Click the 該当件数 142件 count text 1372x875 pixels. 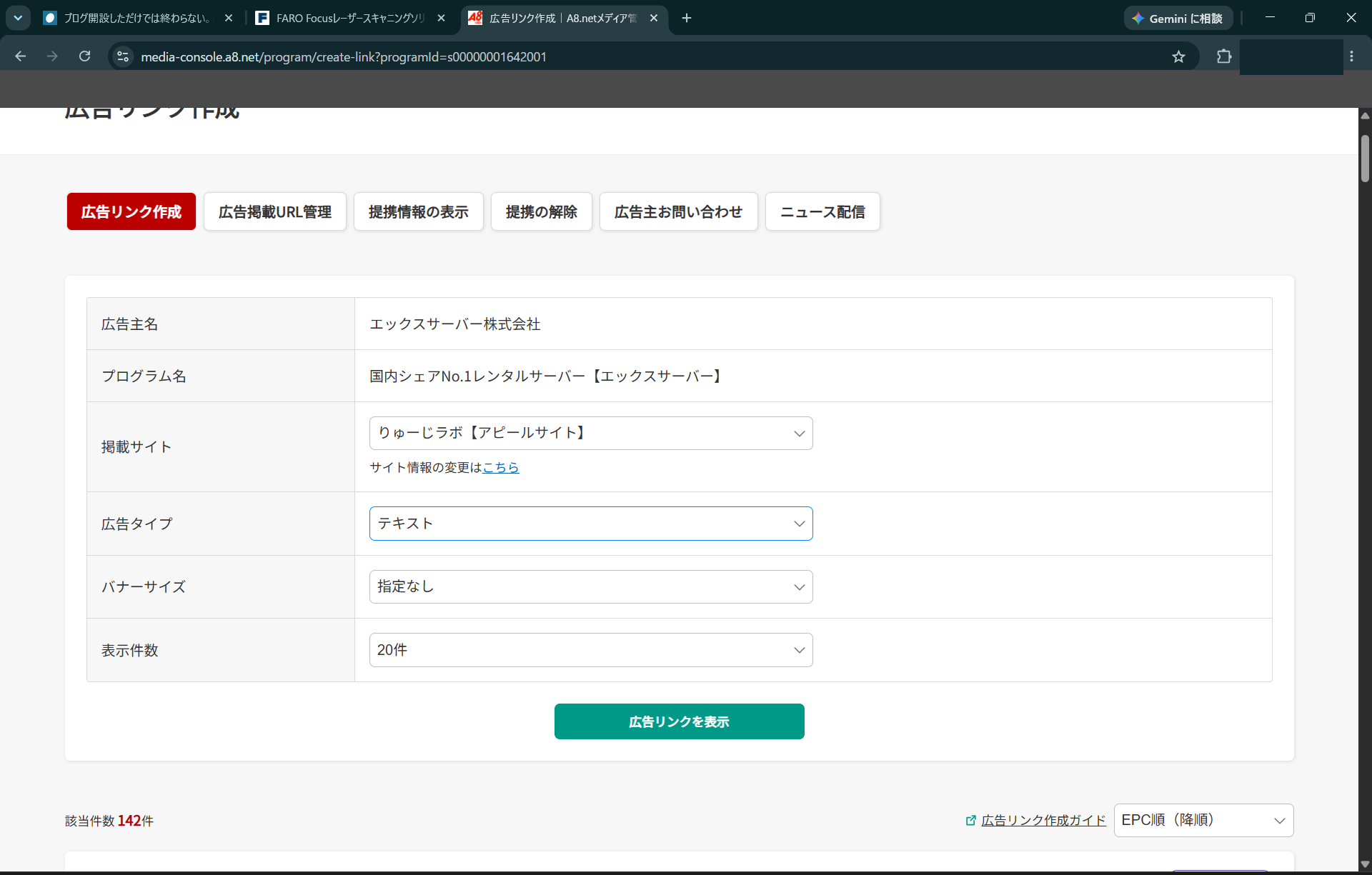pyautogui.click(x=109, y=821)
